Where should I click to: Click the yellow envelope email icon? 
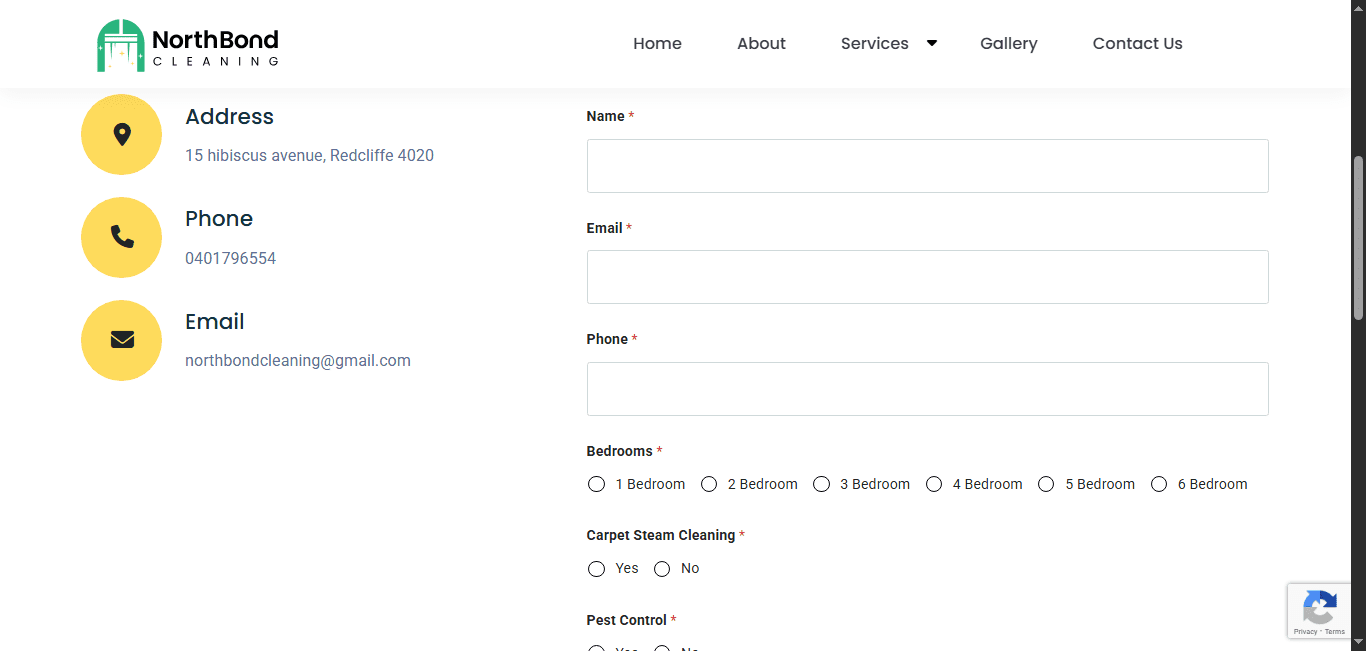point(121,340)
